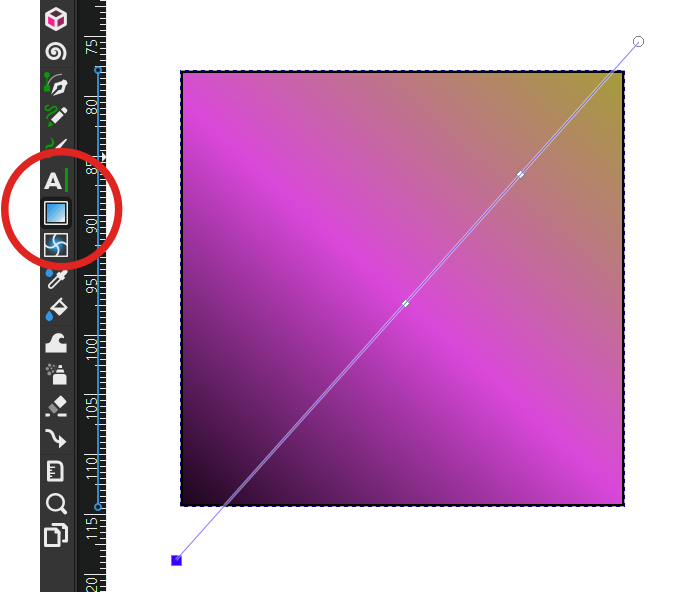Select the 3D Box tool
The width and height of the screenshot is (682, 592).
pyautogui.click(x=56, y=19)
